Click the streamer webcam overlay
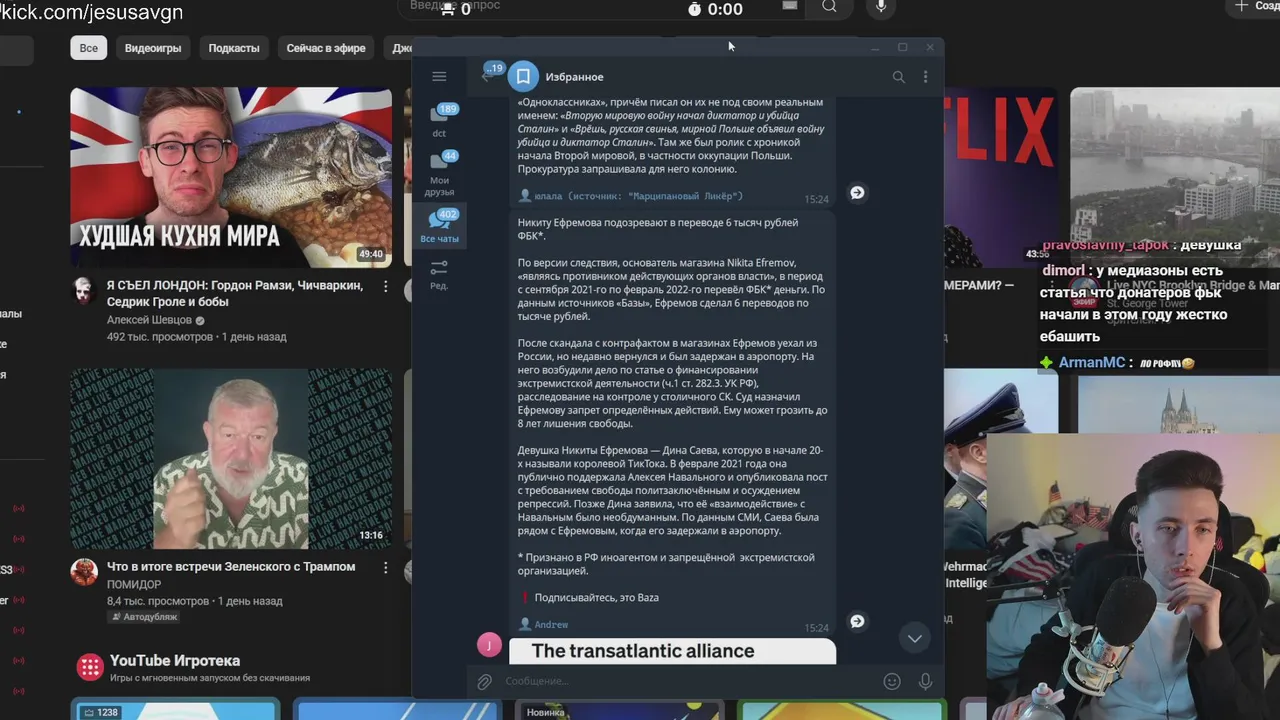Screen dimensions: 1280x720 tap(1133, 575)
